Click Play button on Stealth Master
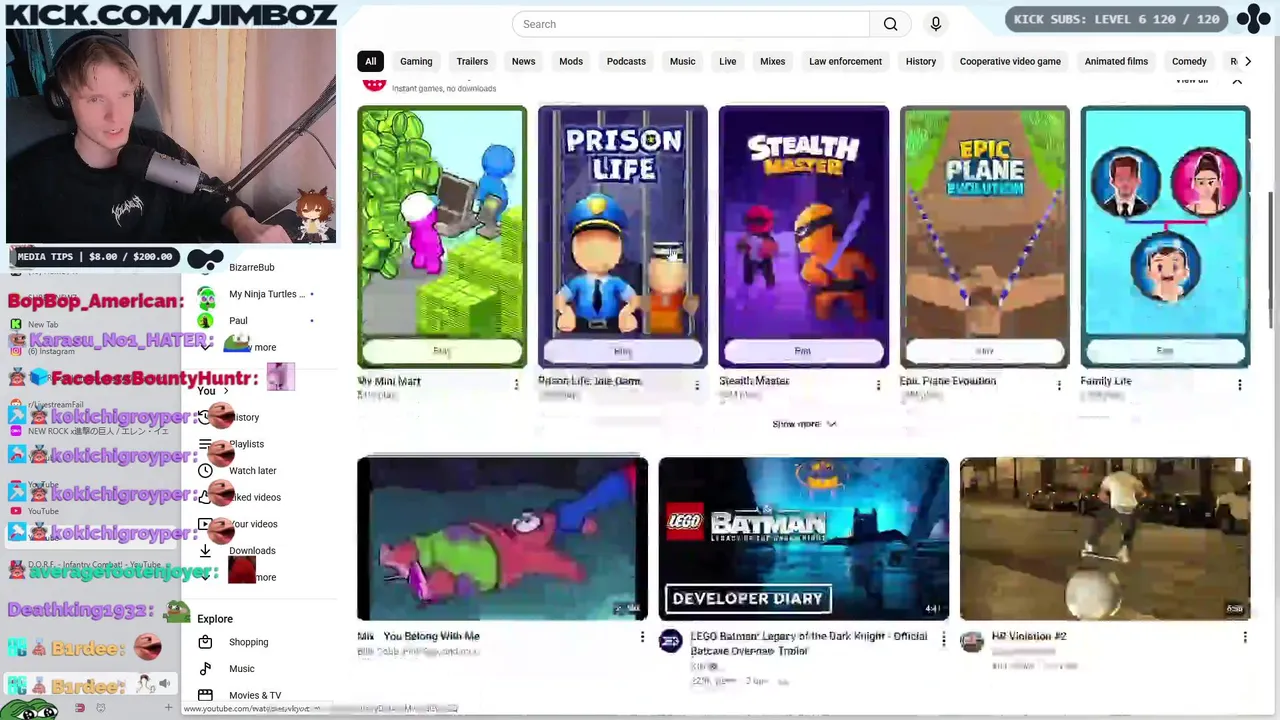Screen dimensions: 1280x720 (x=803, y=351)
